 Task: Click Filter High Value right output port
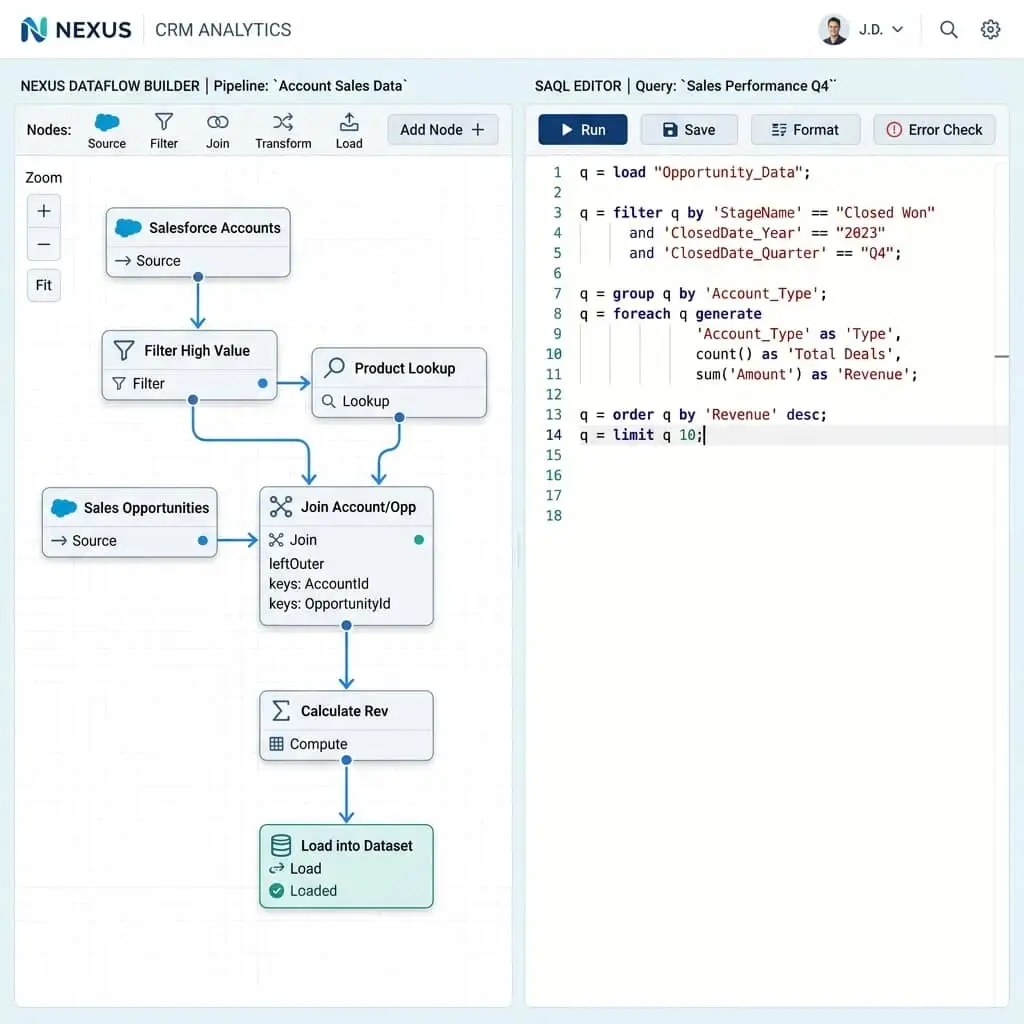263,383
